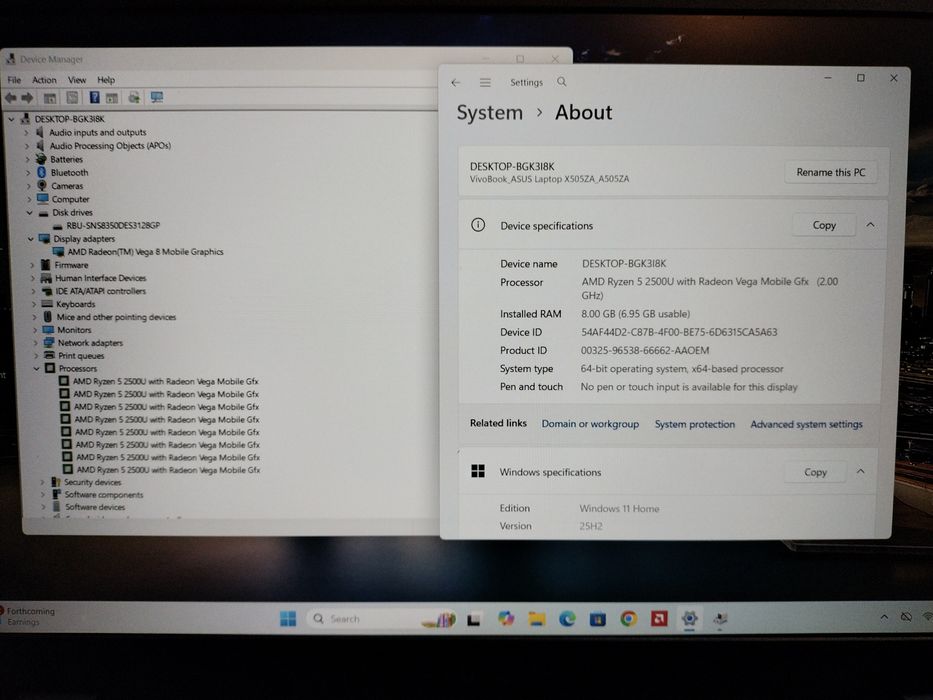This screenshot has height=700, width=933.
Task: Open File Explorer from the taskbar
Action: tap(537, 619)
